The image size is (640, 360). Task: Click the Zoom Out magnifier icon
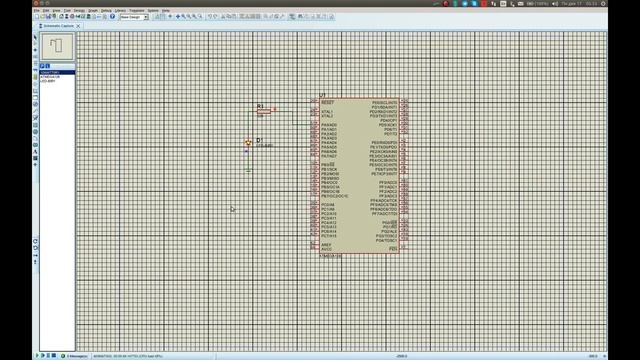189,17
